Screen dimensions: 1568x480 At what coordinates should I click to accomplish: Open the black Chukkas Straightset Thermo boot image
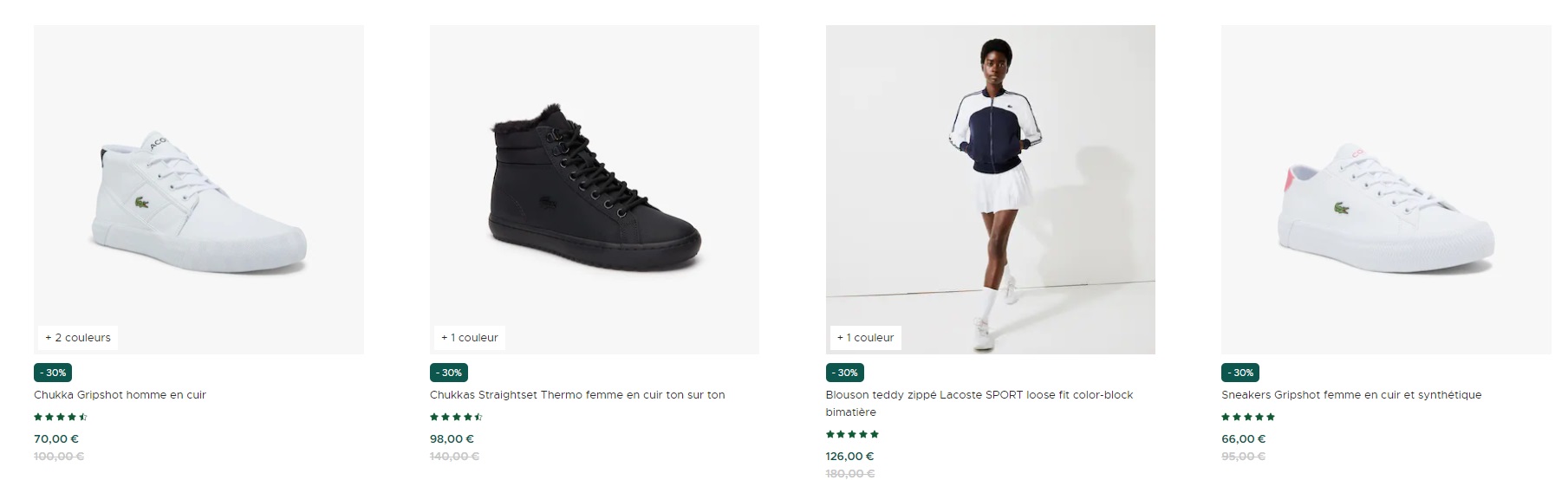pyautogui.click(x=595, y=190)
